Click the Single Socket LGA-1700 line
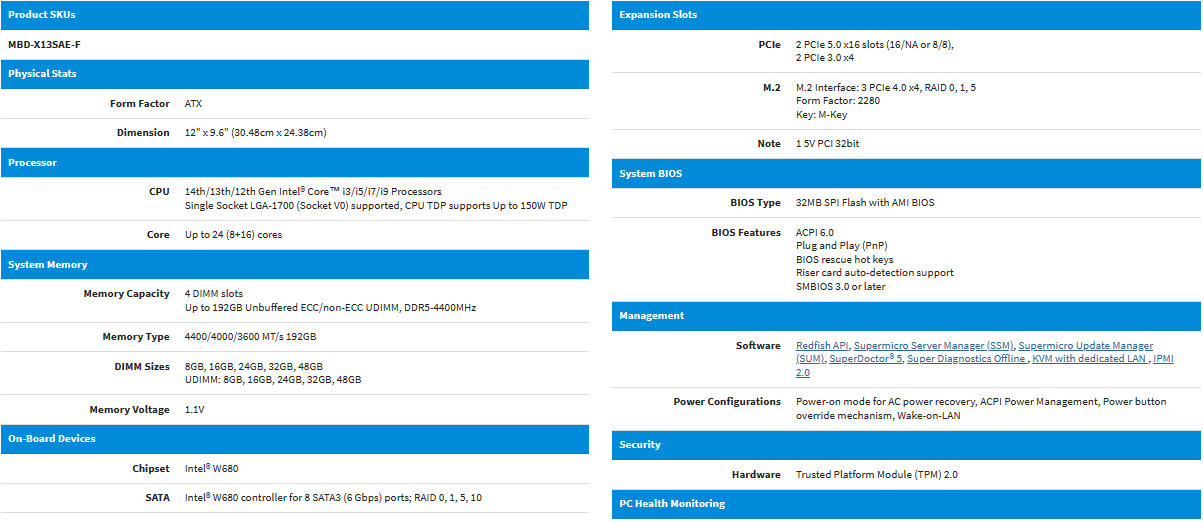The width and height of the screenshot is (1203, 522). click(x=376, y=206)
